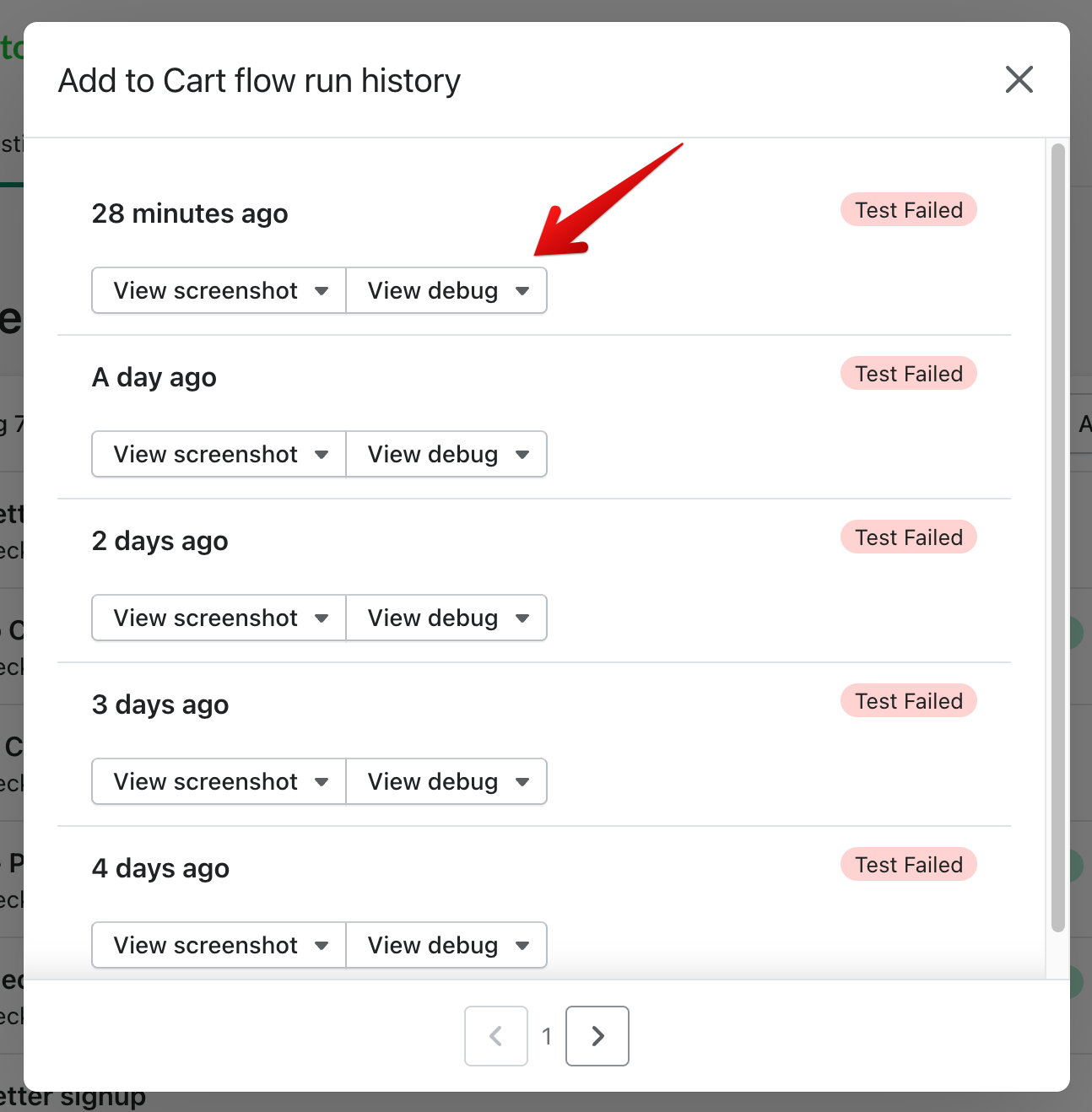Open View debug for 4 days ago run
The image size is (1092, 1112).
(446, 946)
